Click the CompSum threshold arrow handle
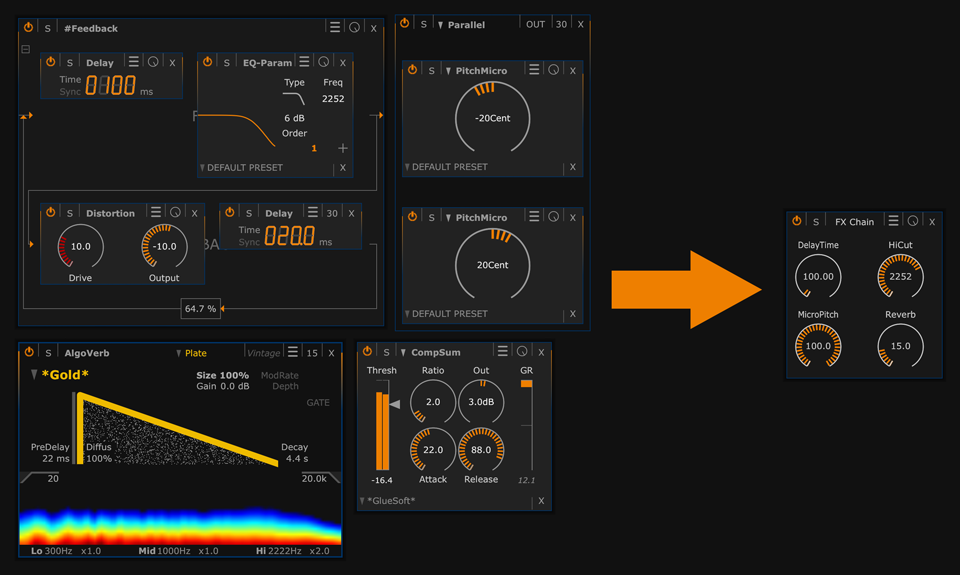The image size is (960, 575). [395, 404]
